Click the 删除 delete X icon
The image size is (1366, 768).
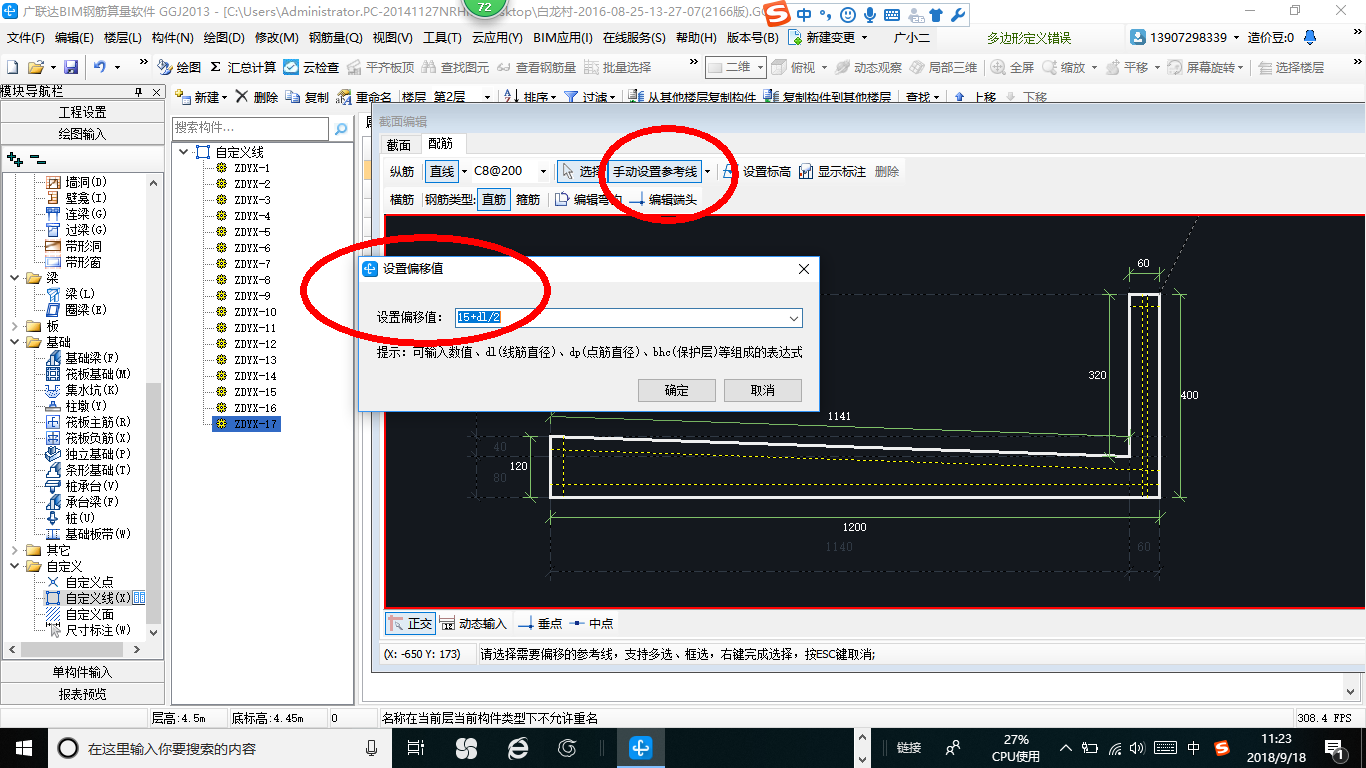(x=241, y=97)
